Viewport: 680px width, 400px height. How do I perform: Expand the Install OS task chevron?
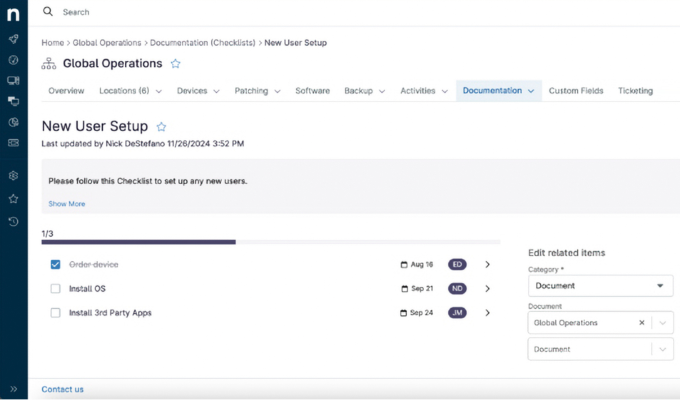pos(487,289)
